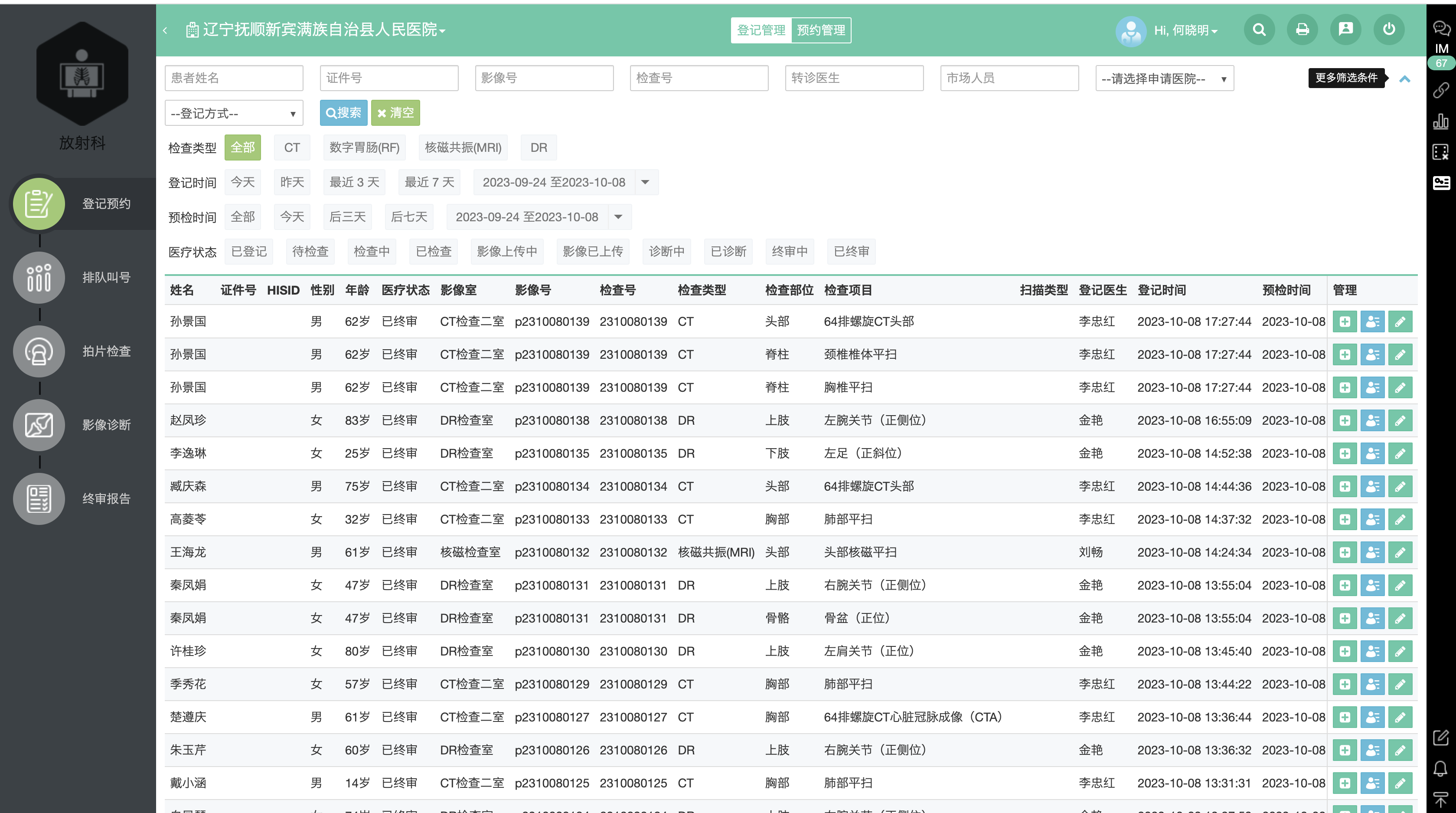1456x813 pixels.
Task: Filter medical status by 已终审
Action: click(x=851, y=252)
